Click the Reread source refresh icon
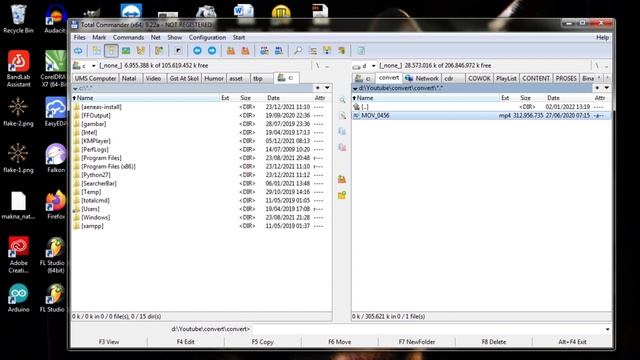This screenshot has height=360, width=640. point(78,51)
